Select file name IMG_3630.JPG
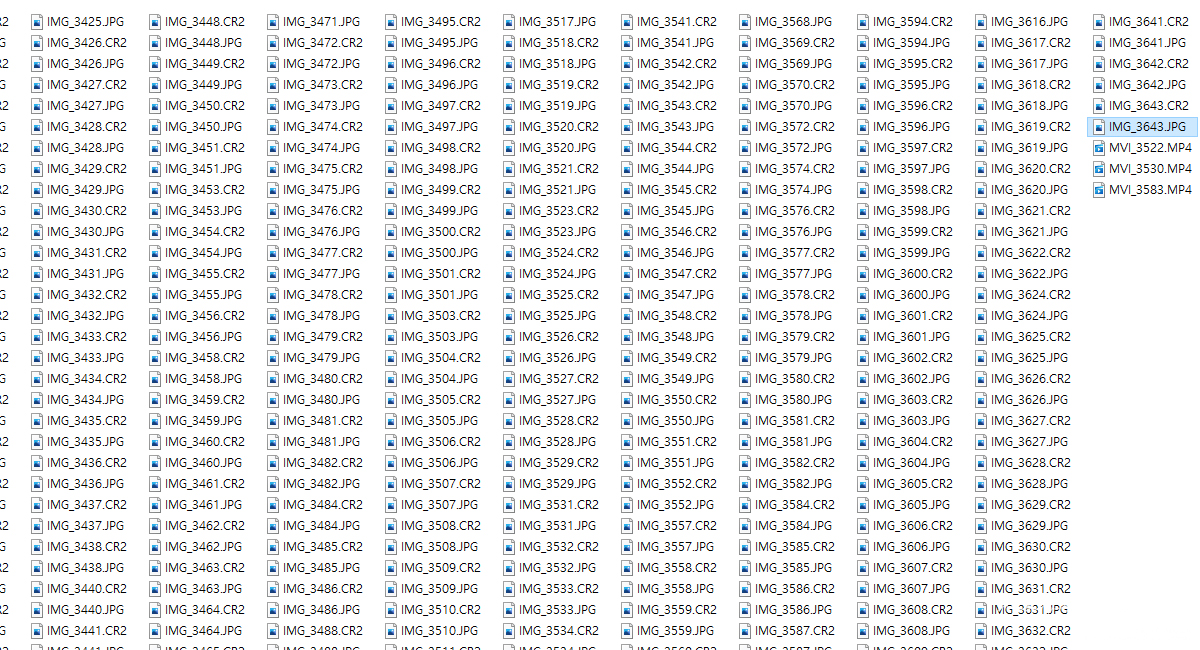Viewport: 1200px width, 650px height. [x=1030, y=567]
